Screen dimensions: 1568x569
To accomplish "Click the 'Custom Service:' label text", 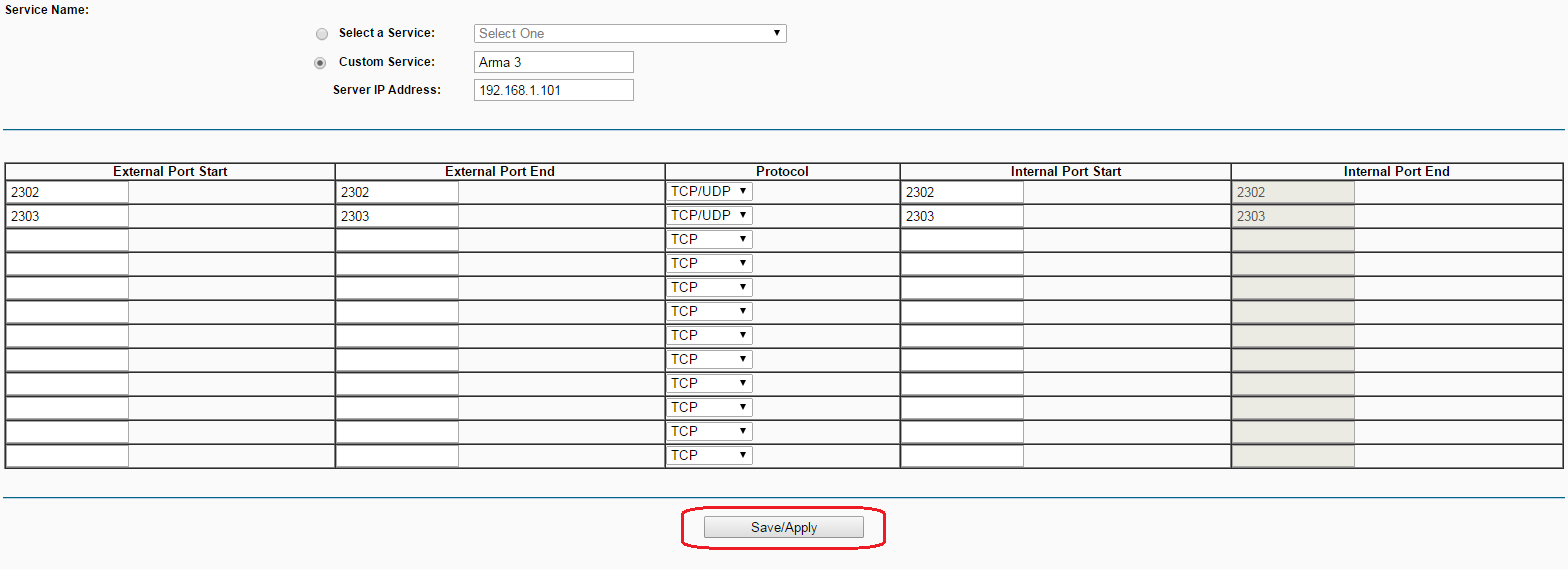I will click(x=387, y=62).
